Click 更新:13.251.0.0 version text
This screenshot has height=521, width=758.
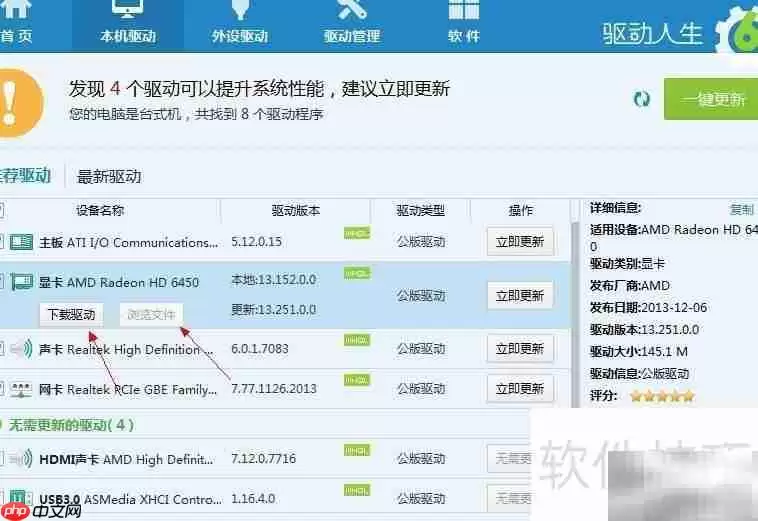274,310
